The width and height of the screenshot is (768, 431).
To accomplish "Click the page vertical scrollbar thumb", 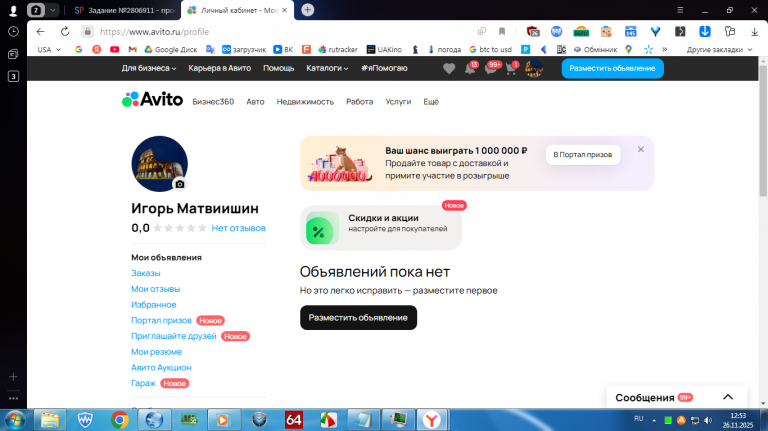I will click(x=763, y=130).
